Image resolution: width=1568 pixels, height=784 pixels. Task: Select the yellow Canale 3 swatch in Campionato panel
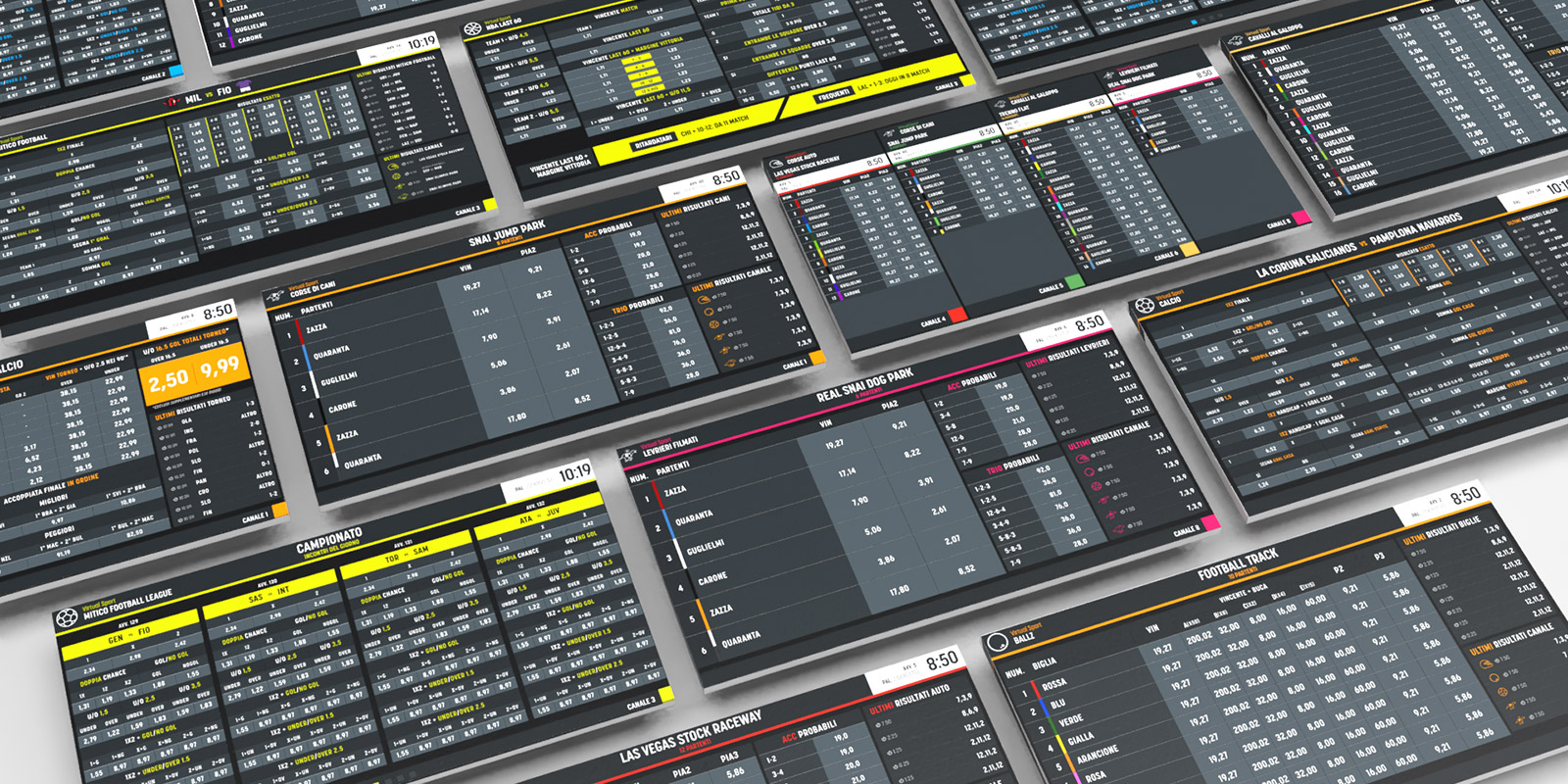tap(665, 695)
